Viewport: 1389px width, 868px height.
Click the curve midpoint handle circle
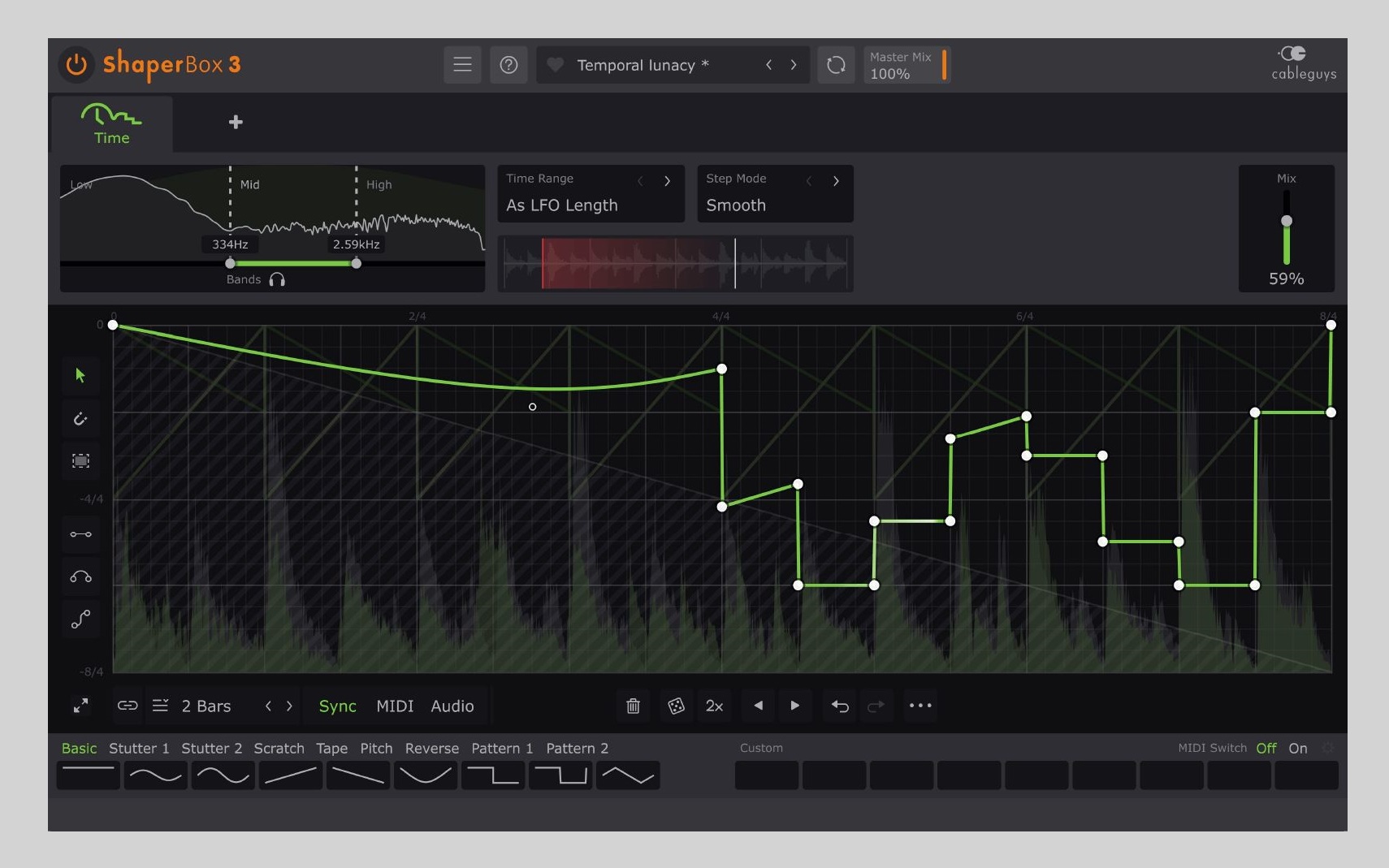[532, 407]
